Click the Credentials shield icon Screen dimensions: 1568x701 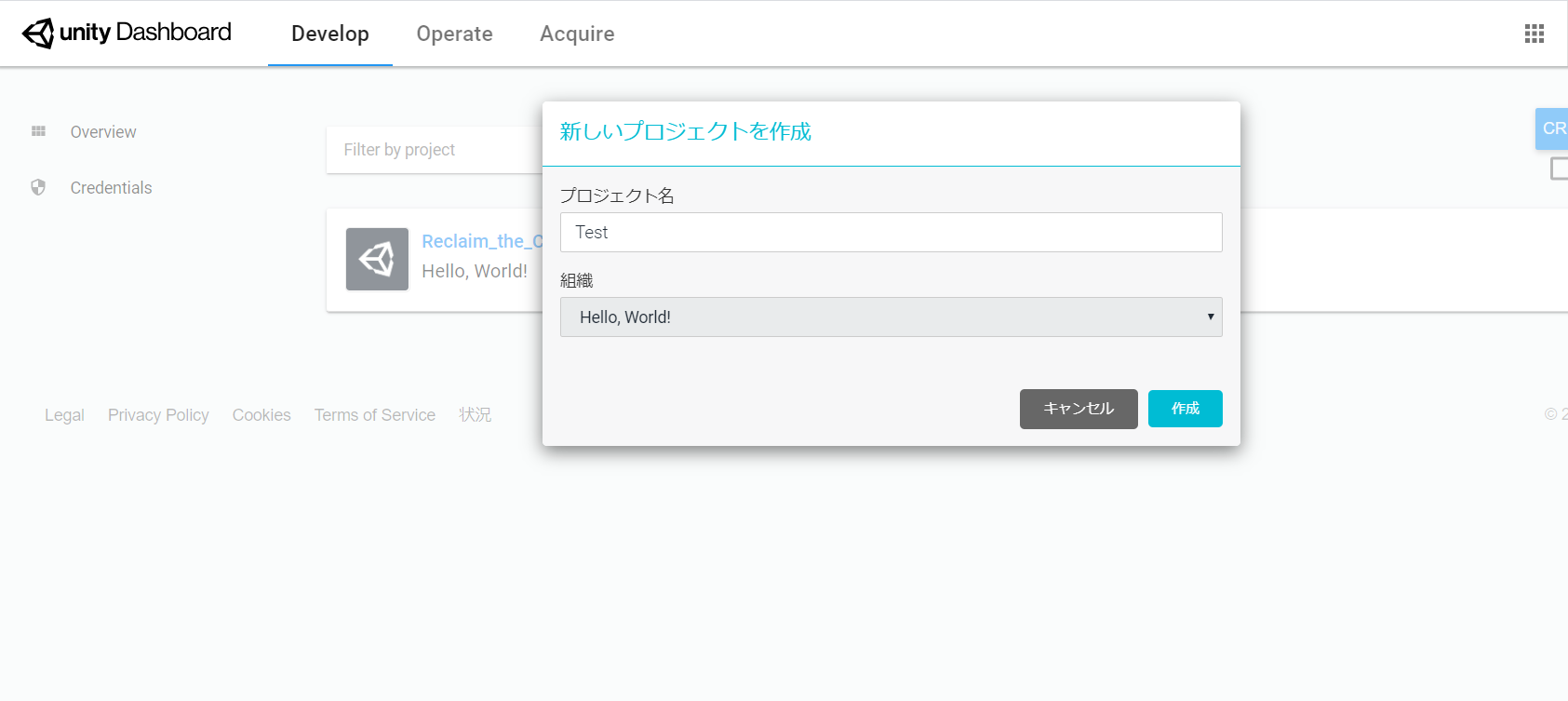[x=38, y=187]
